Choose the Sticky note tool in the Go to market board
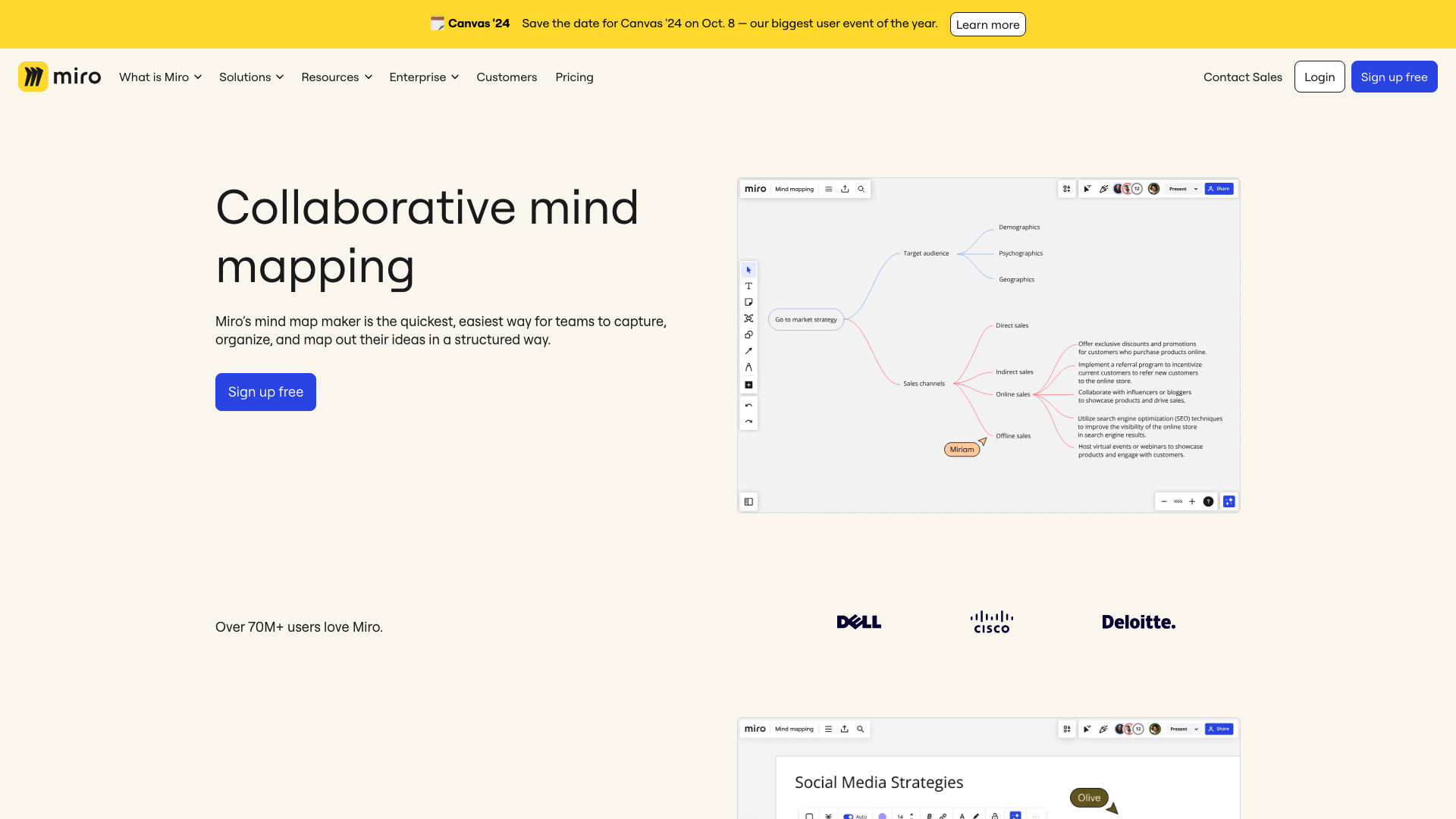Viewport: 1456px width, 819px height. [748, 302]
